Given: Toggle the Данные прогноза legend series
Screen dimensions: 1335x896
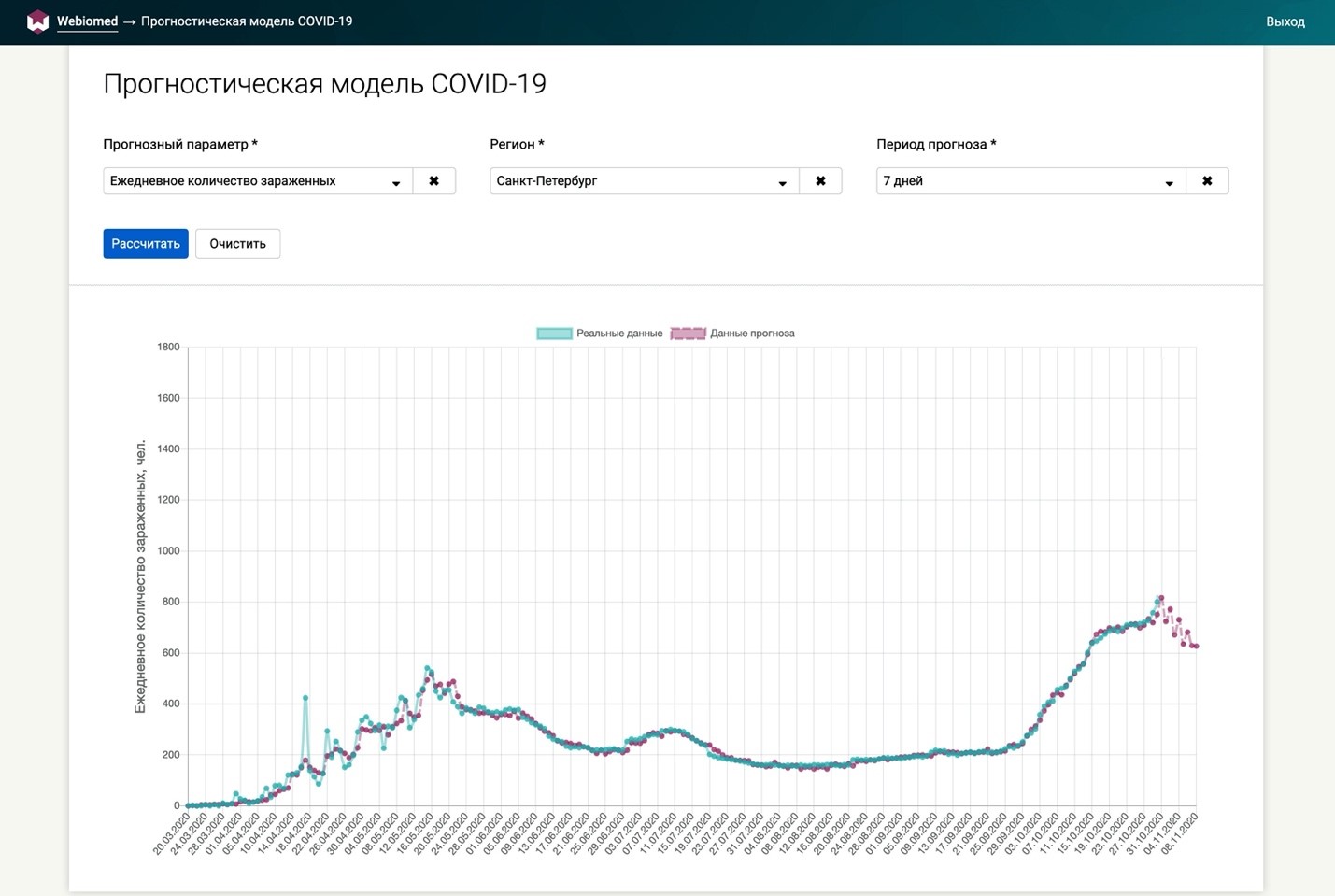Looking at the screenshot, I should pos(732,334).
